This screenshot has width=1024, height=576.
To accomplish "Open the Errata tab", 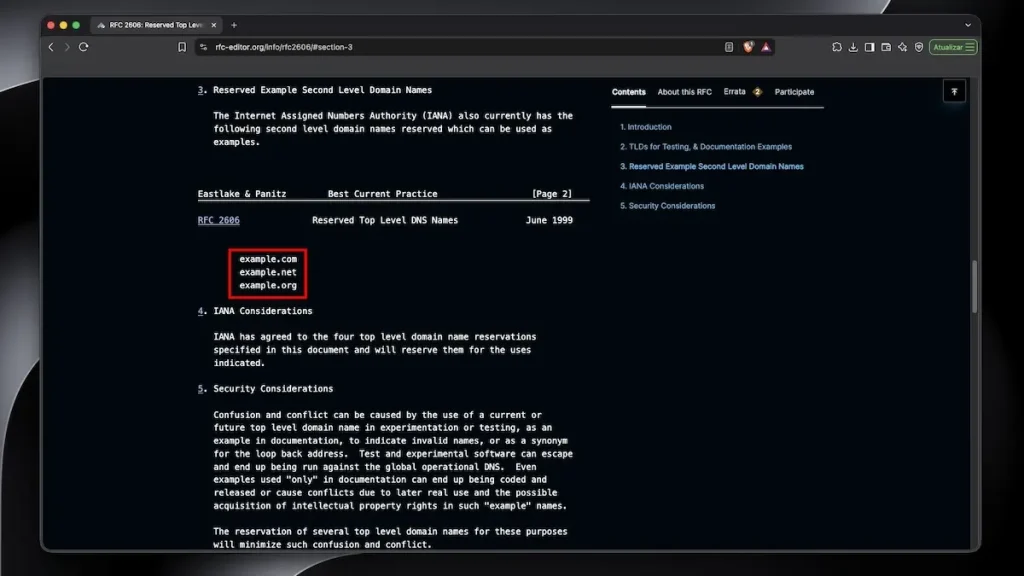I will pos(742,92).
